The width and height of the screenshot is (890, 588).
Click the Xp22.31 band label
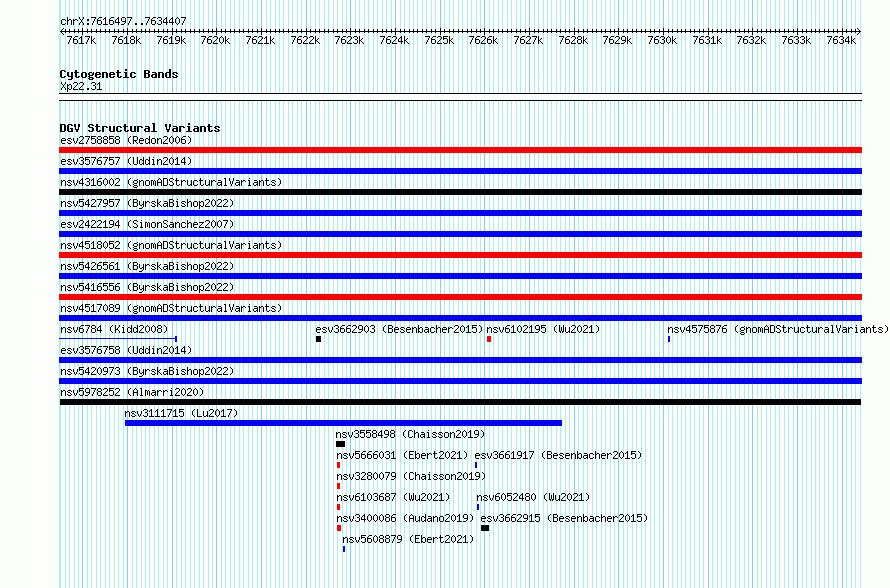coord(81,86)
